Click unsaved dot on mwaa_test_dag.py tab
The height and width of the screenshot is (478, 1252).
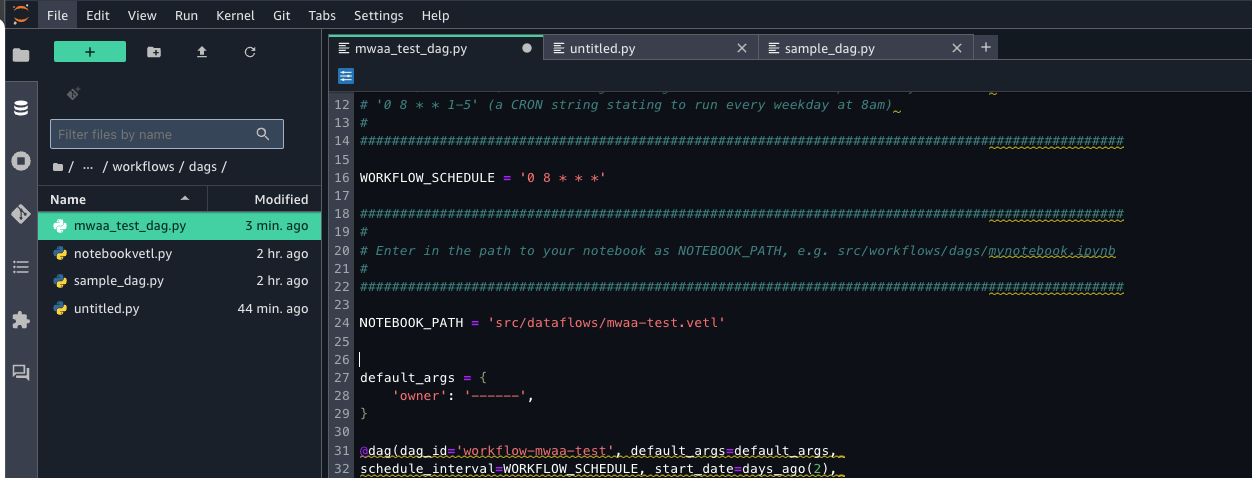pos(527,48)
